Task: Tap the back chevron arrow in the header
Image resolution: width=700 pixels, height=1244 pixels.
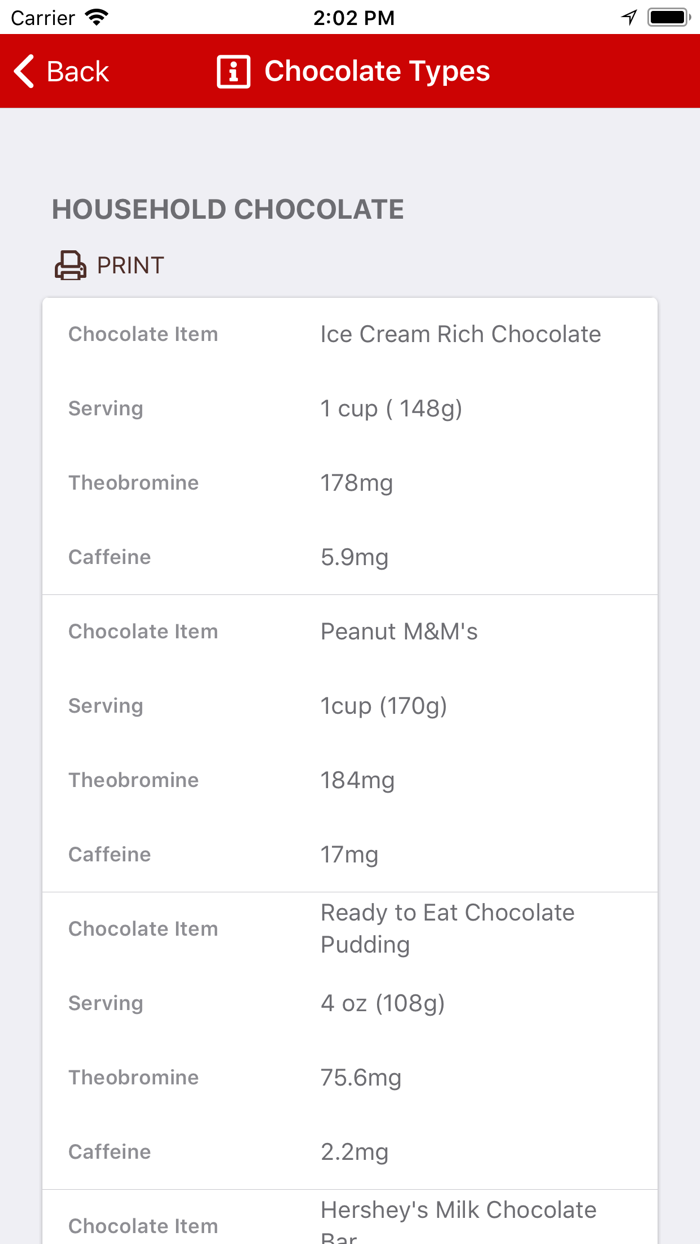Action: tap(22, 71)
